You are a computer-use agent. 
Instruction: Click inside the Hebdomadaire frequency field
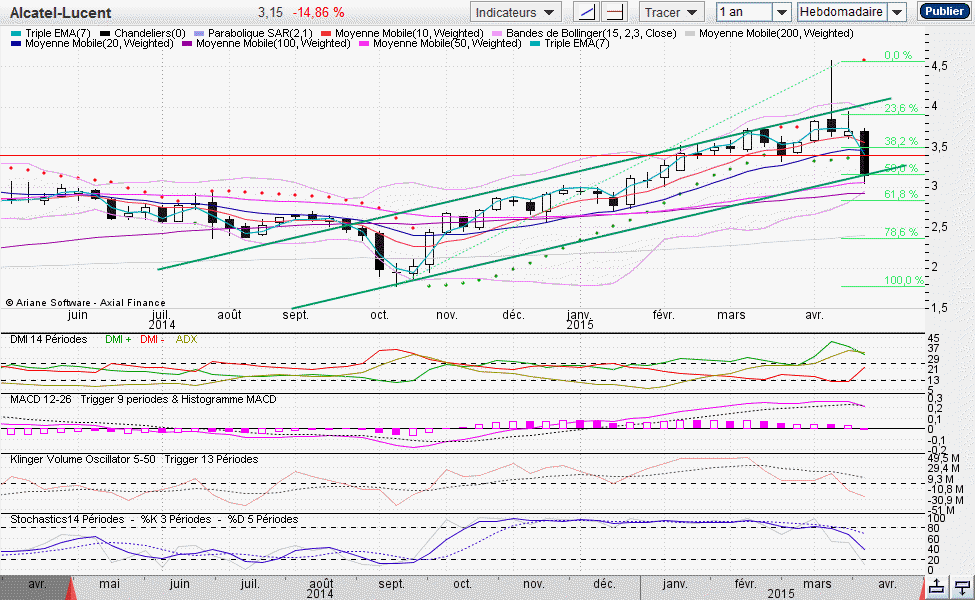click(x=842, y=12)
